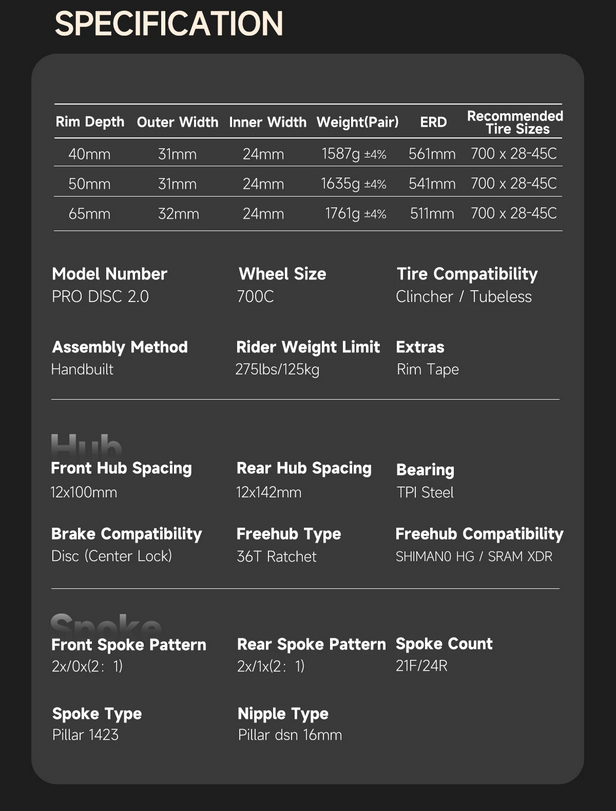Click the 21F/24R spoke count value

(x=421, y=666)
